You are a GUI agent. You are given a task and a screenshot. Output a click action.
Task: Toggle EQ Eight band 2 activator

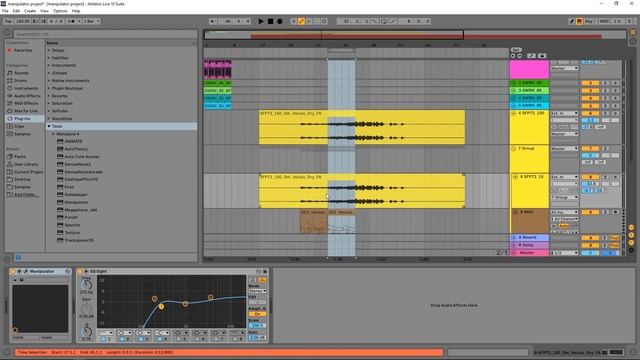122,339
